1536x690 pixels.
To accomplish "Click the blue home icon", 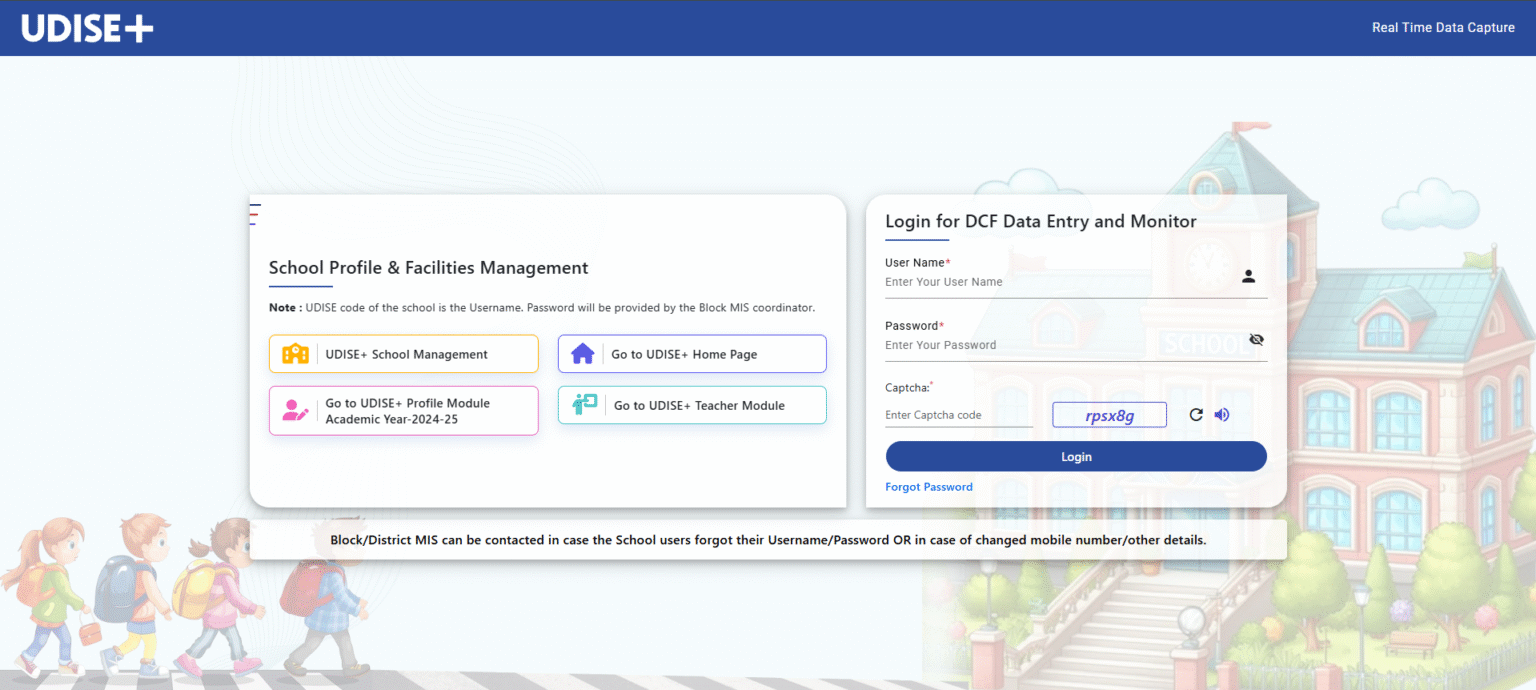I will pyautogui.click(x=582, y=353).
